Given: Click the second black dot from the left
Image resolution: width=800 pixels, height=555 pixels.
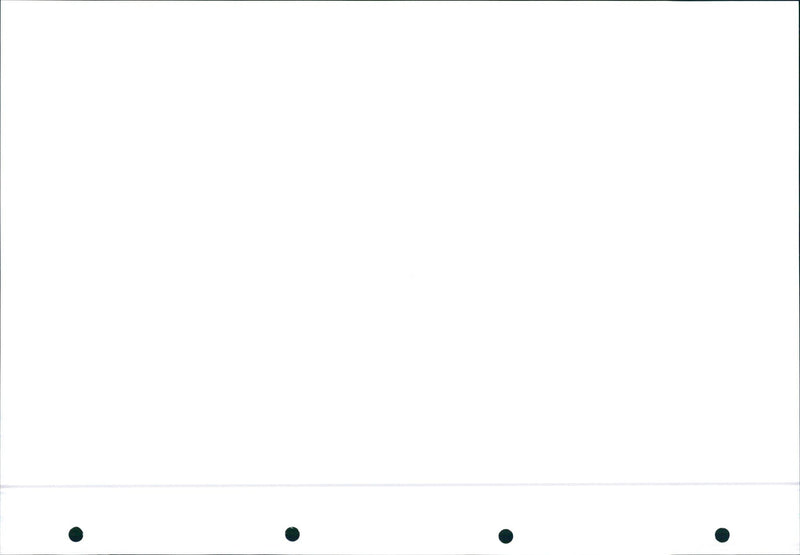Looking at the screenshot, I should tap(292, 534).
